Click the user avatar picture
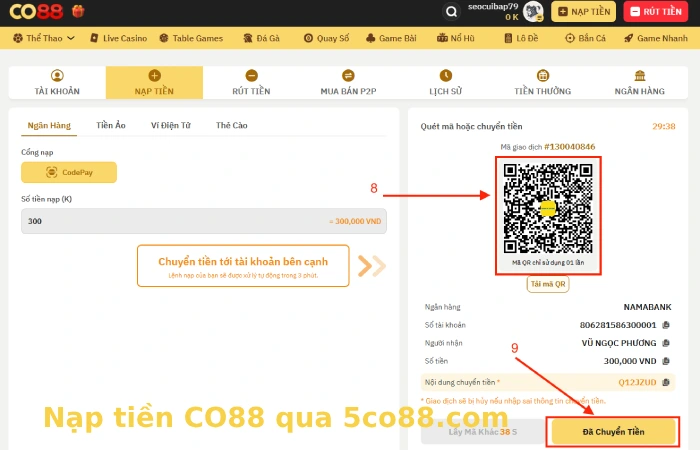The height and width of the screenshot is (450, 700). (533, 12)
